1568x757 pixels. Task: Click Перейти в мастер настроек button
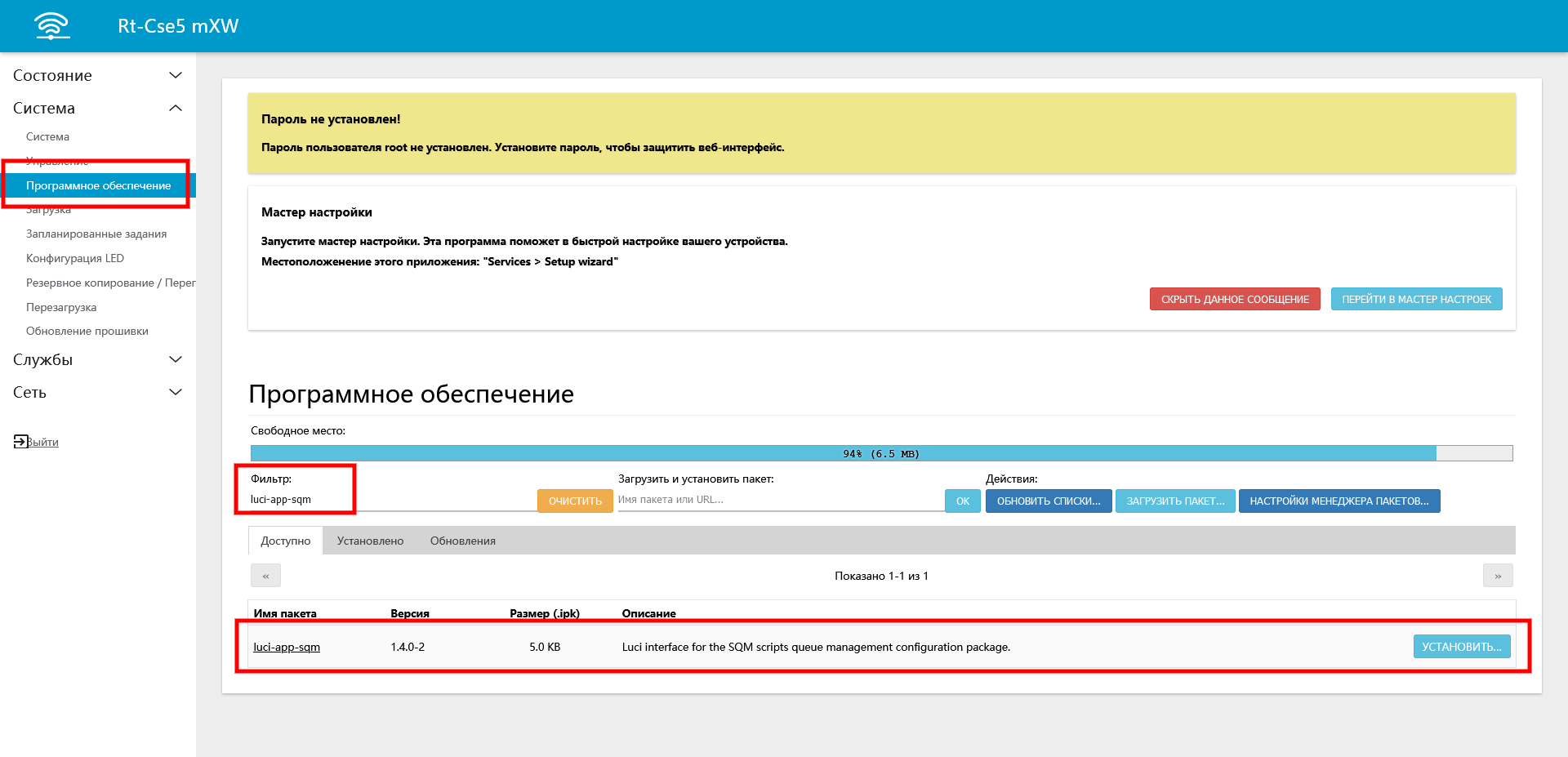tap(1416, 299)
